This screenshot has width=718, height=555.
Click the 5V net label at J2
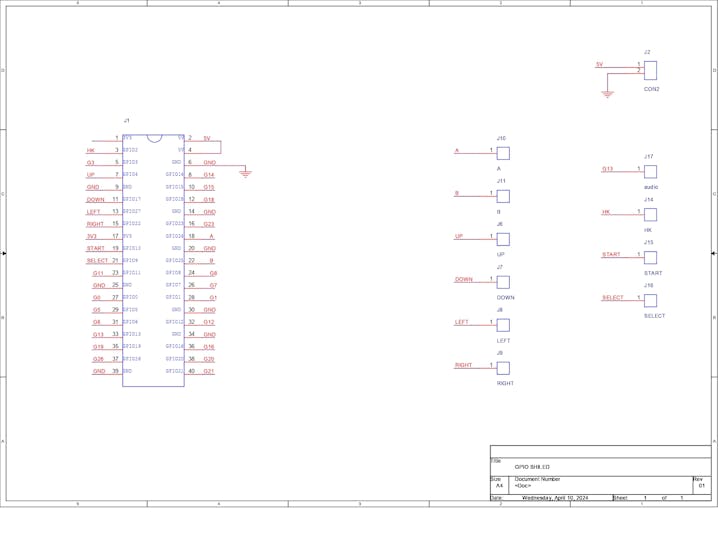(599, 65)
